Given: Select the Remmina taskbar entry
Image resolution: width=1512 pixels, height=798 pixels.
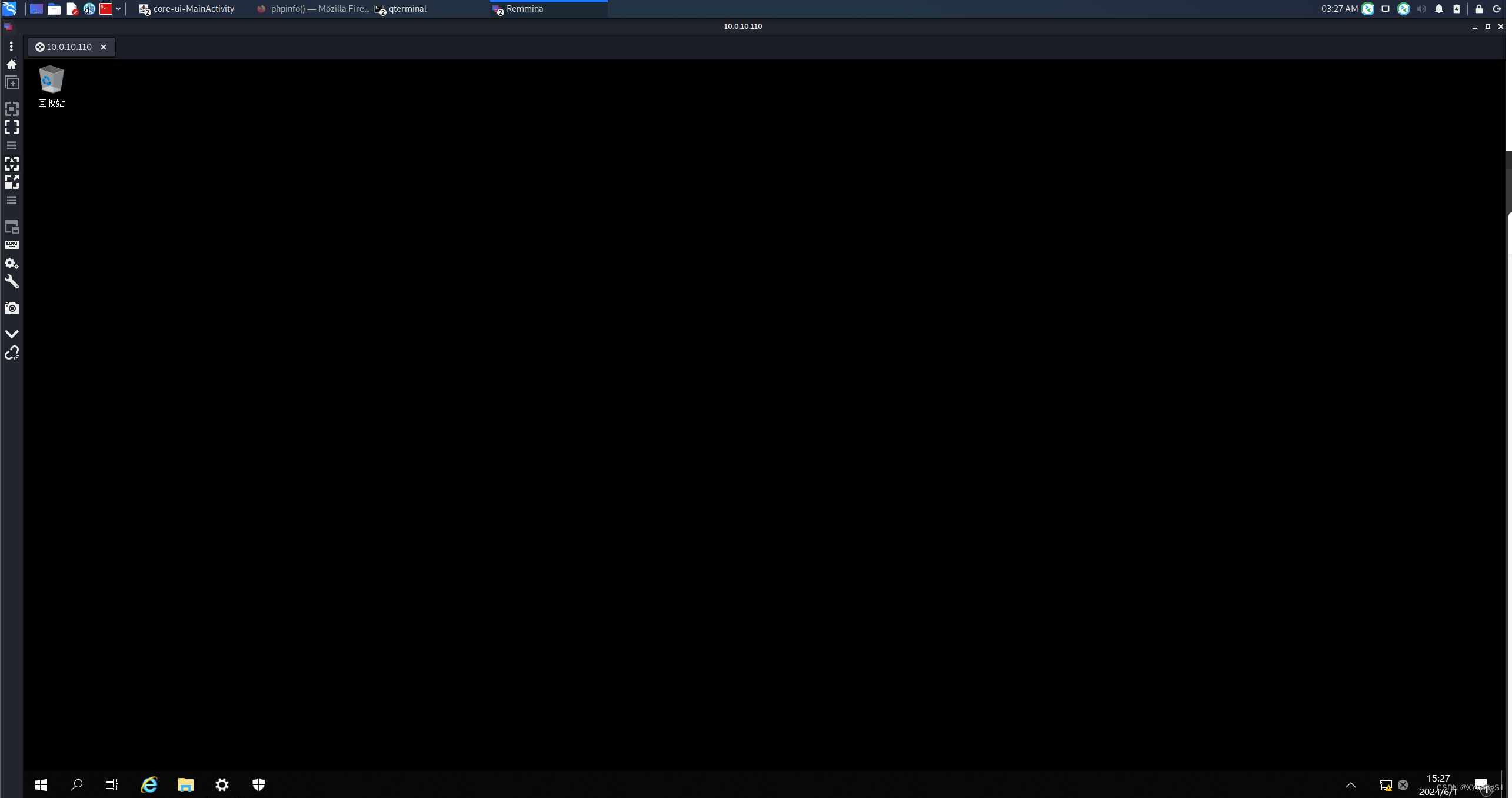Looking at the screenshot, I should 548,9.
